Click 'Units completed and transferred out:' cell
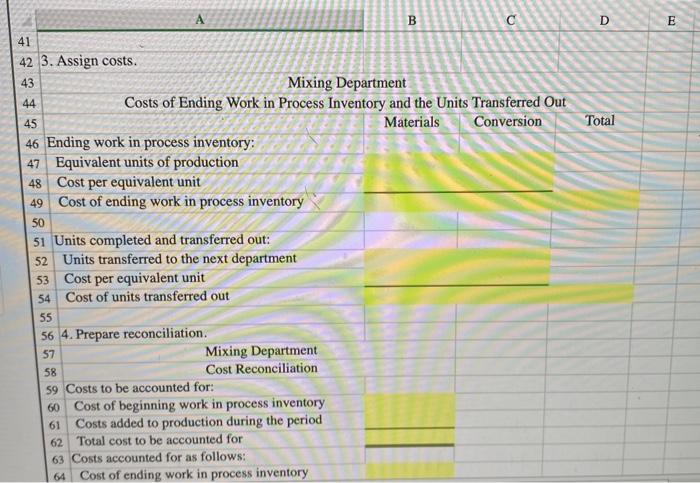Screen dimensions: 700x483 pos(162,240)
